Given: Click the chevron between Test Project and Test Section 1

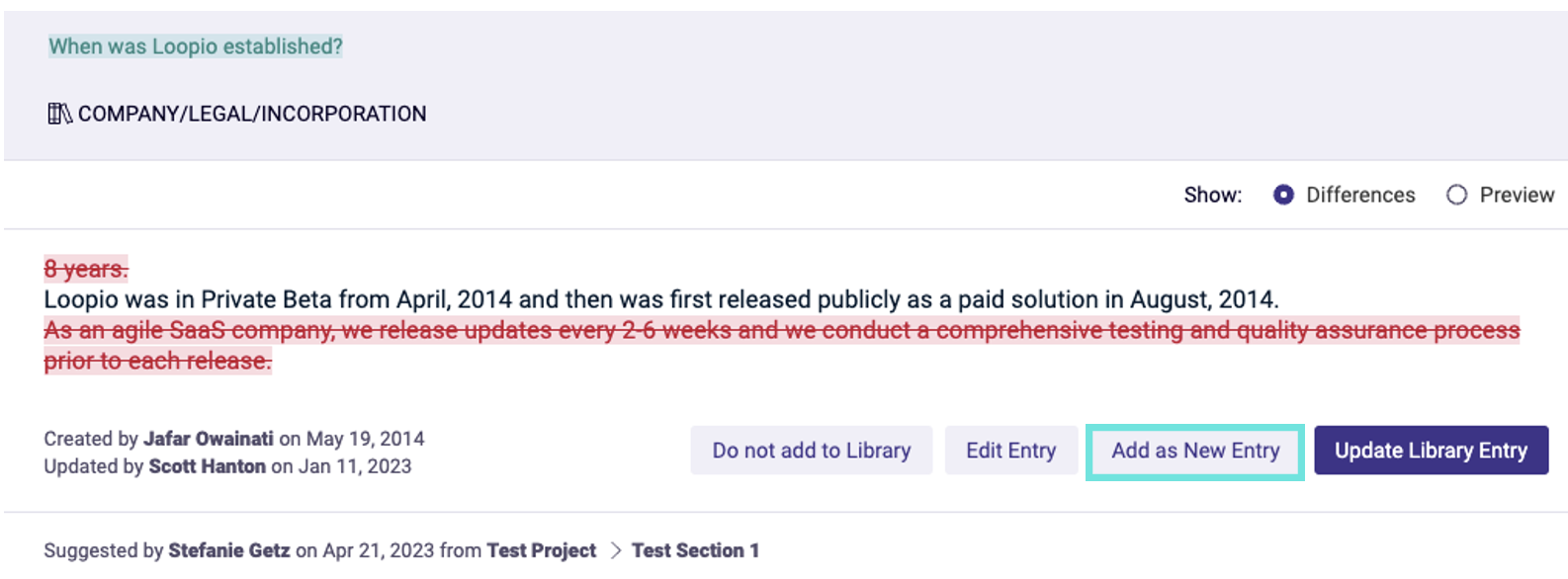Looking at the screenshot, I should (x=615, y=550).
